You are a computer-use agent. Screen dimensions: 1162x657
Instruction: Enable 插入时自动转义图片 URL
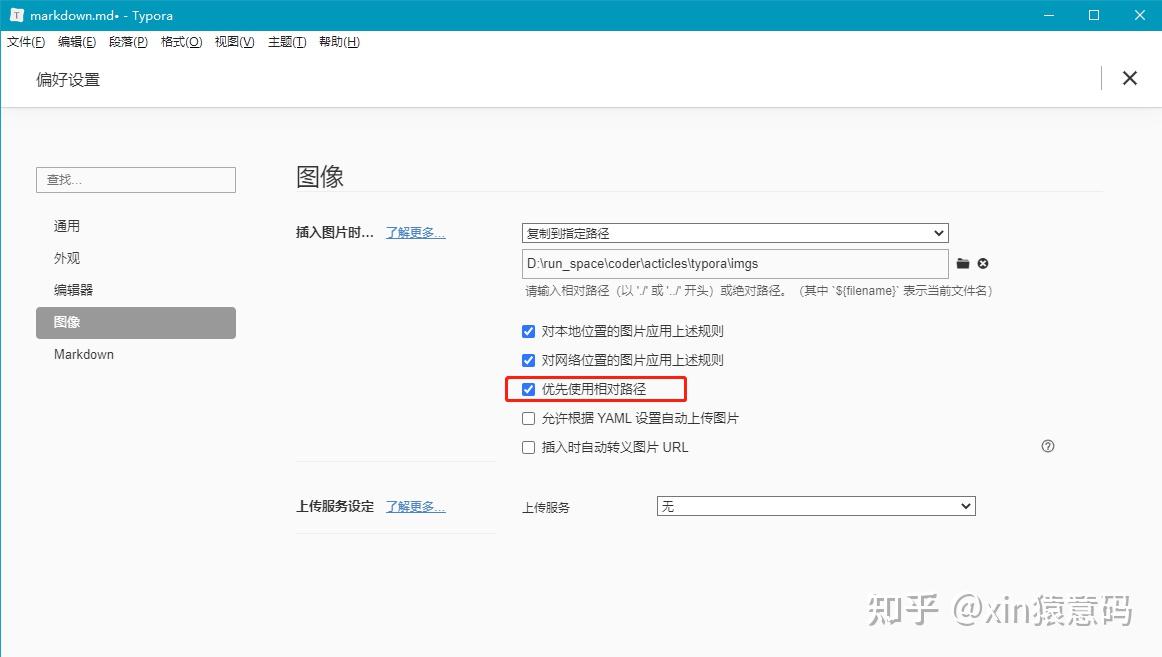coord(528,447)
